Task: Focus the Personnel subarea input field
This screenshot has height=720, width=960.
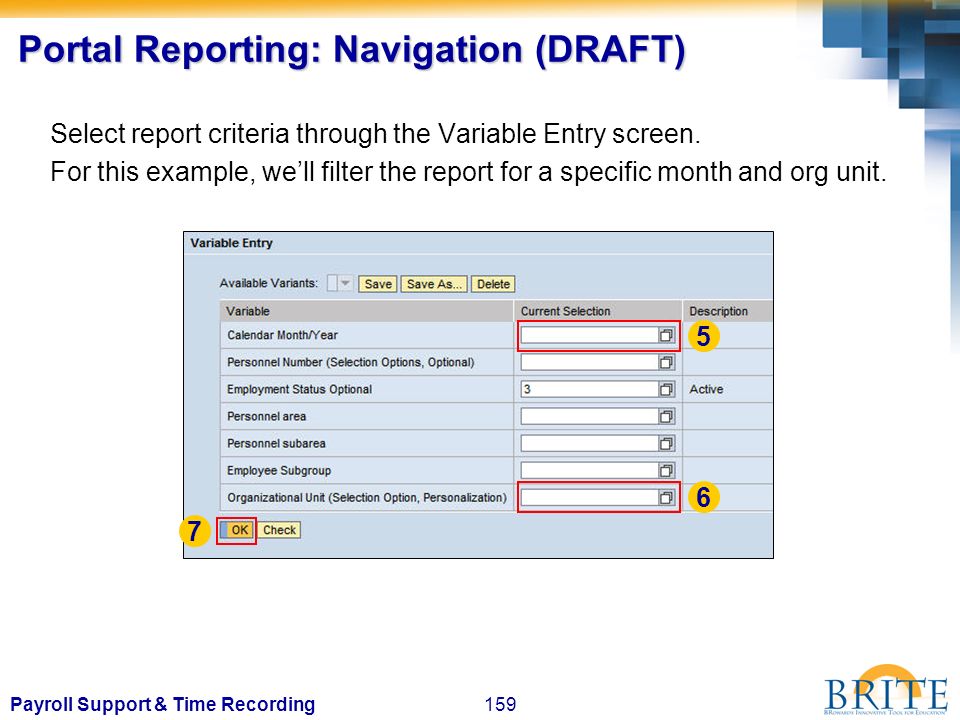Action: point(590,443)
